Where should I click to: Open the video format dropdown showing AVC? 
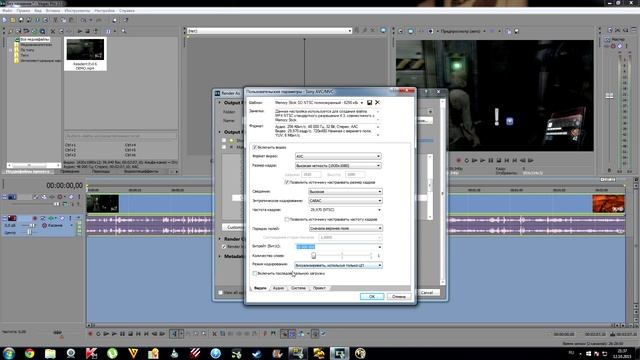click(x=338, y=156)
